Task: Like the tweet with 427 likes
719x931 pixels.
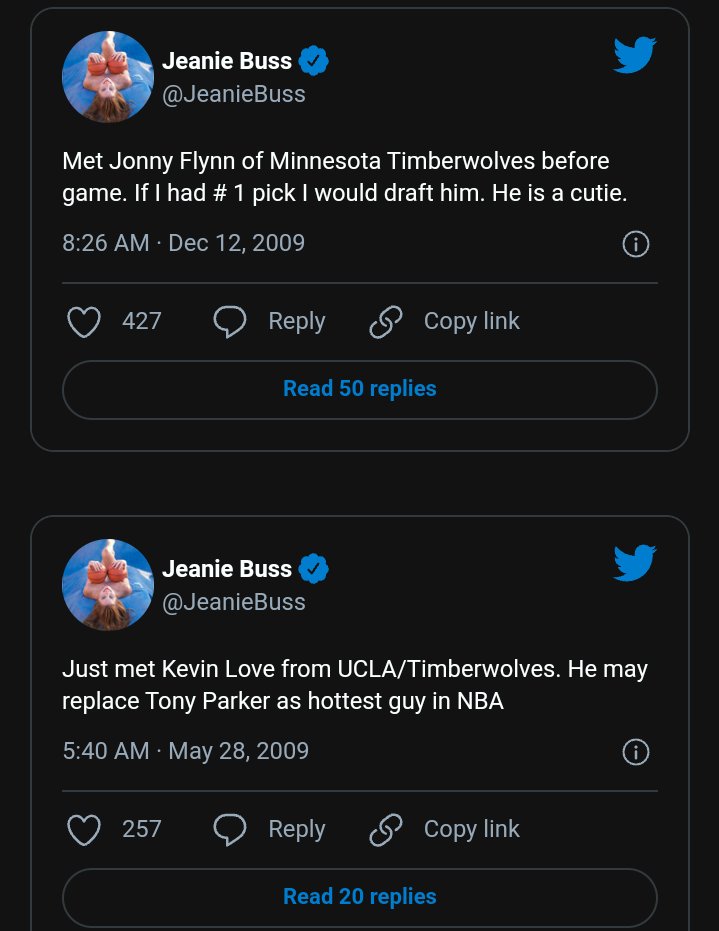Action: (x=84, y=322)
